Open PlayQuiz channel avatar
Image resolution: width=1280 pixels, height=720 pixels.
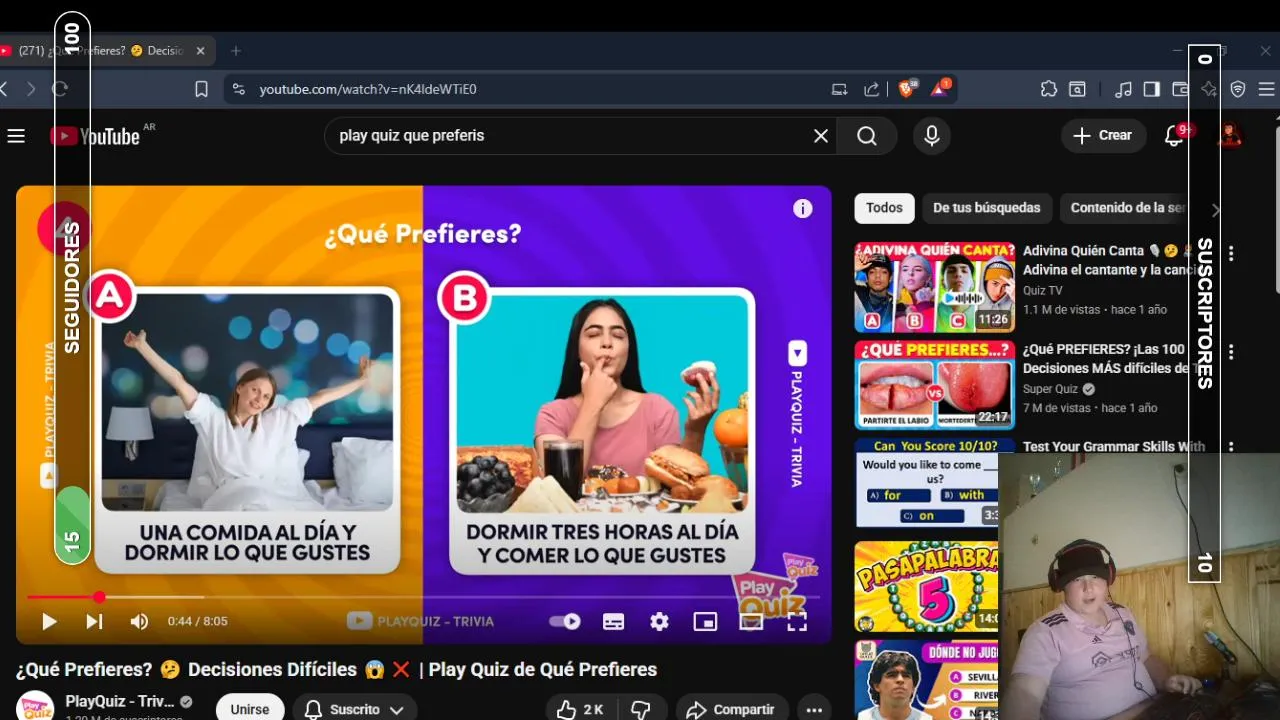tap(36, 707)
